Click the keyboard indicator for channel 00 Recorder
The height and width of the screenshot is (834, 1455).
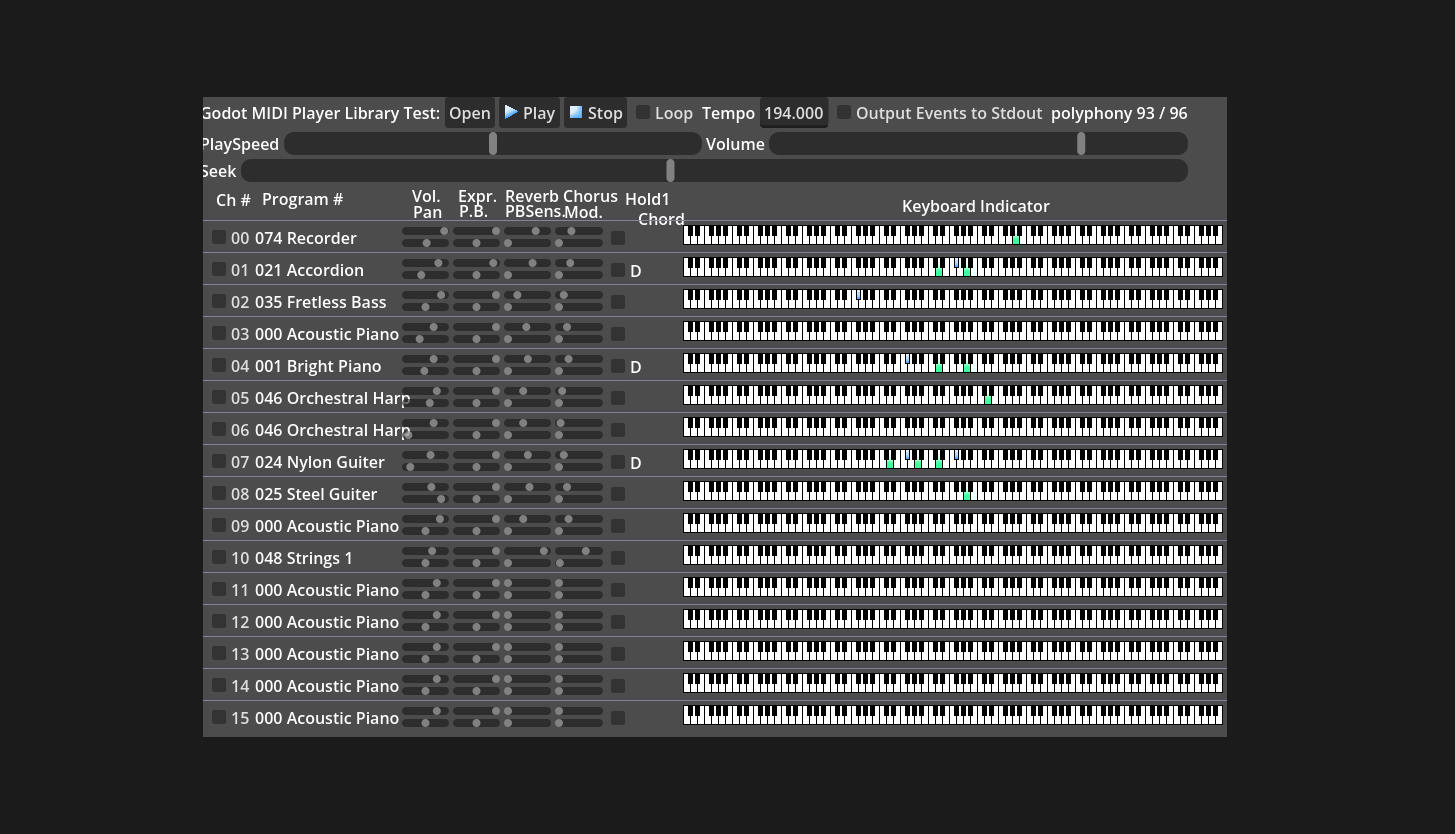click(952, 237)
